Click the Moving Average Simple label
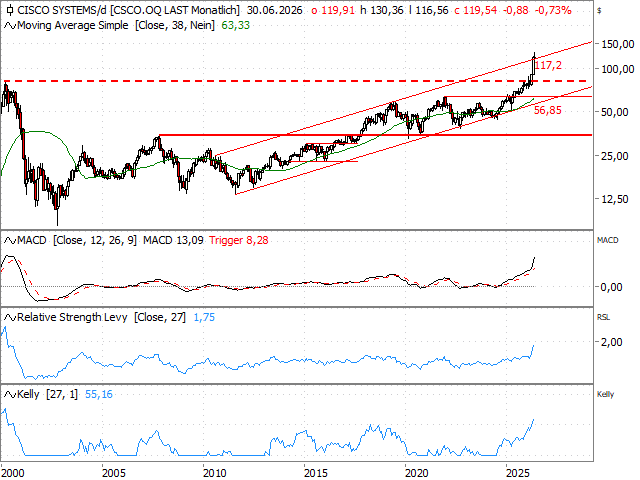Image resolution: width=640 pixels, height=480 pixels. pyautogui.click(x=73, y=26)
